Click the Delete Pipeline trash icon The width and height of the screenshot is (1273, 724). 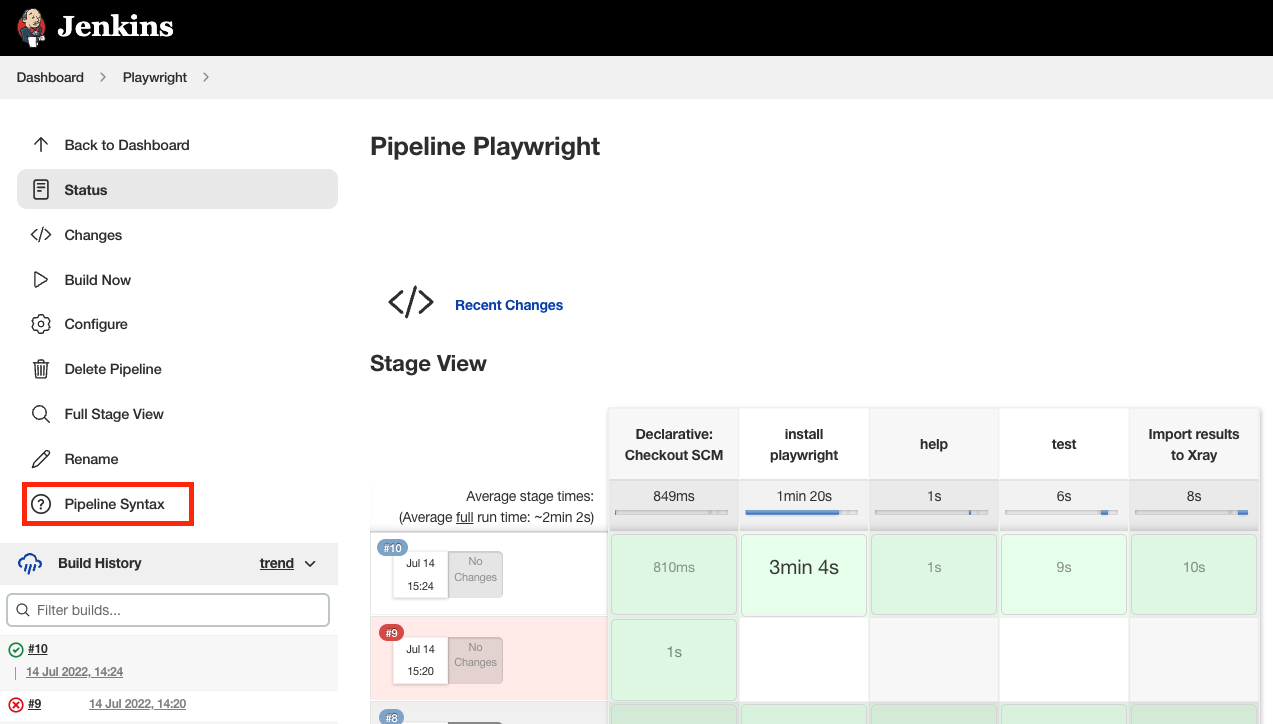(x=41, y=369)
